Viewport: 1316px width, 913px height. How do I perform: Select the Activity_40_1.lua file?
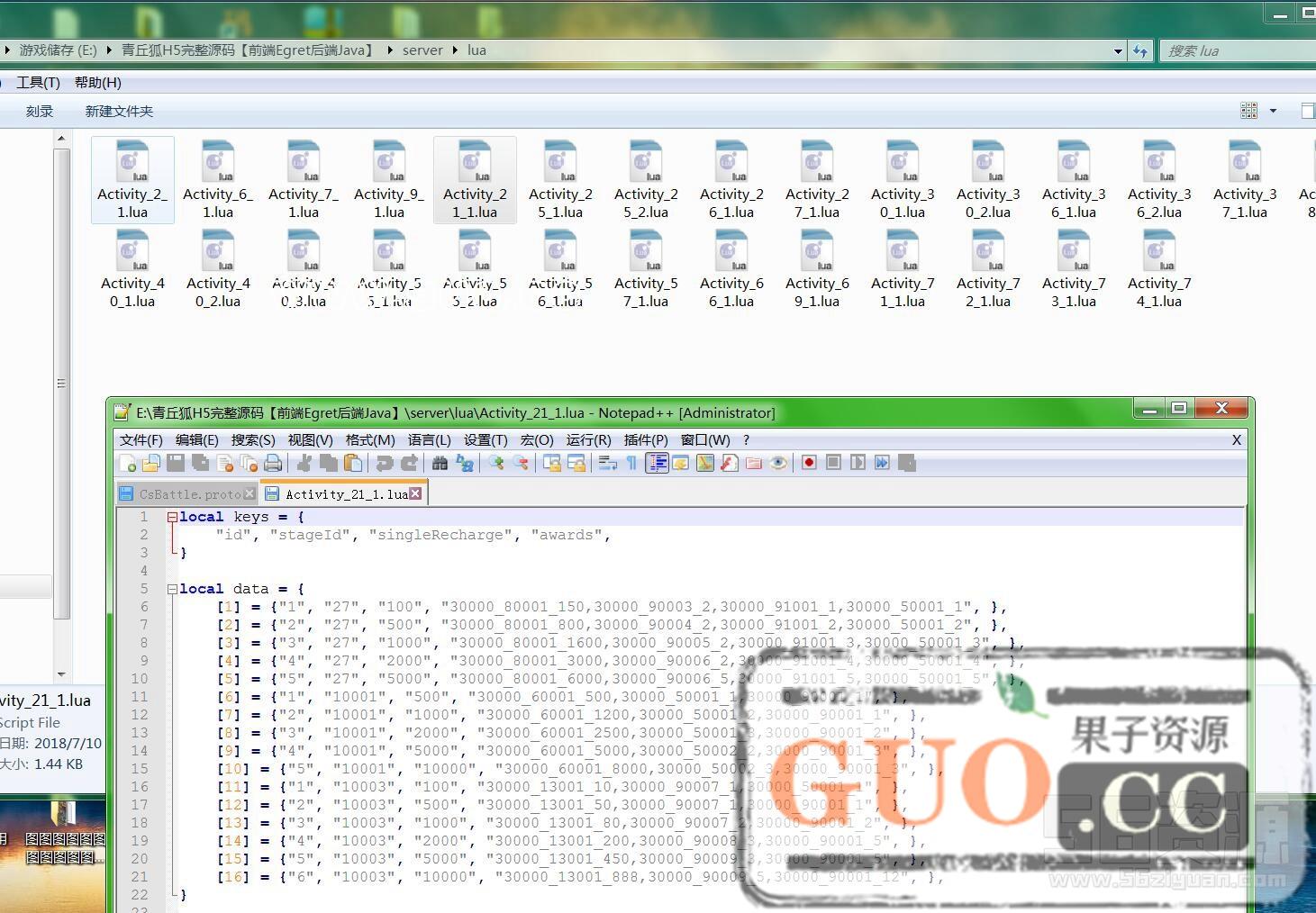(x=132, y=270)
